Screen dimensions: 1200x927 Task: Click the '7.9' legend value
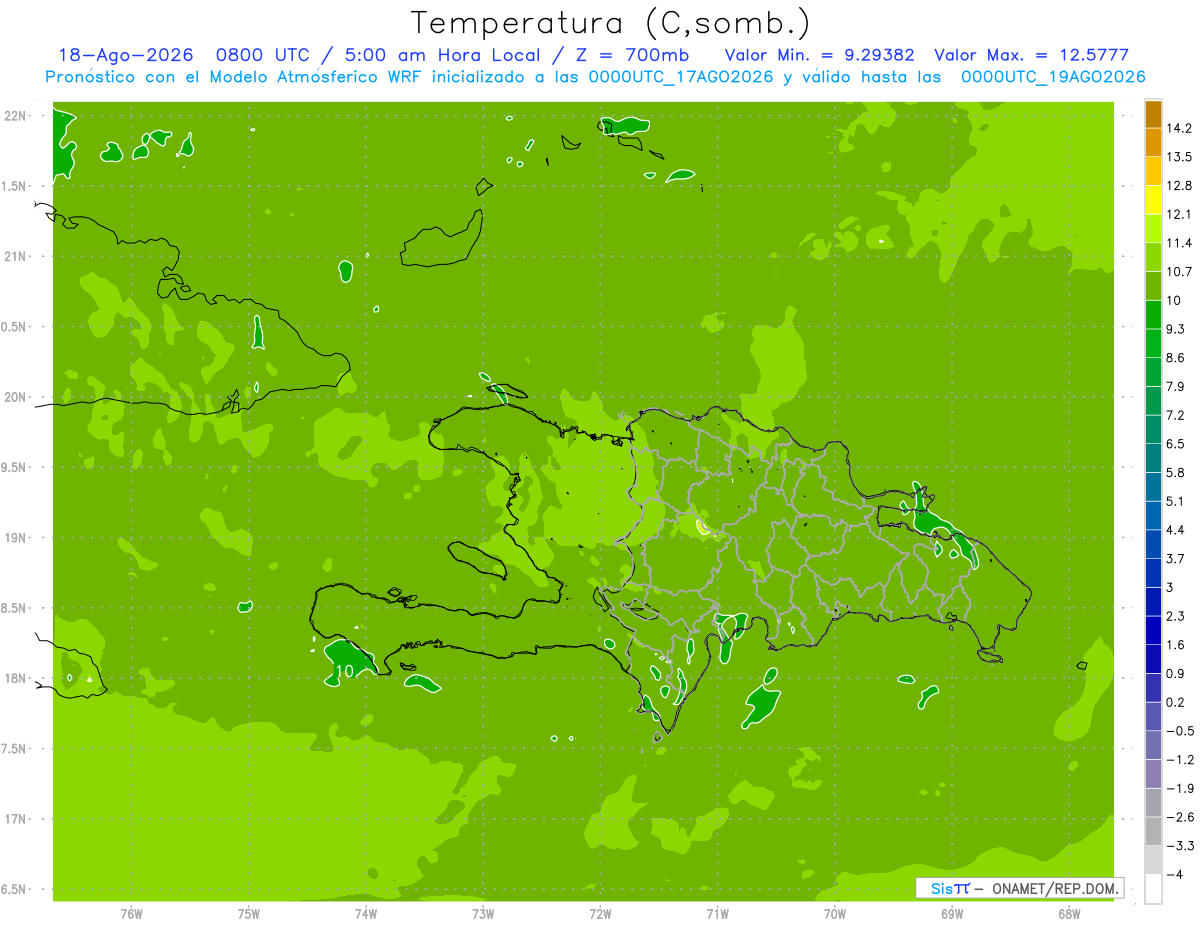click(x=1177, y=387)
